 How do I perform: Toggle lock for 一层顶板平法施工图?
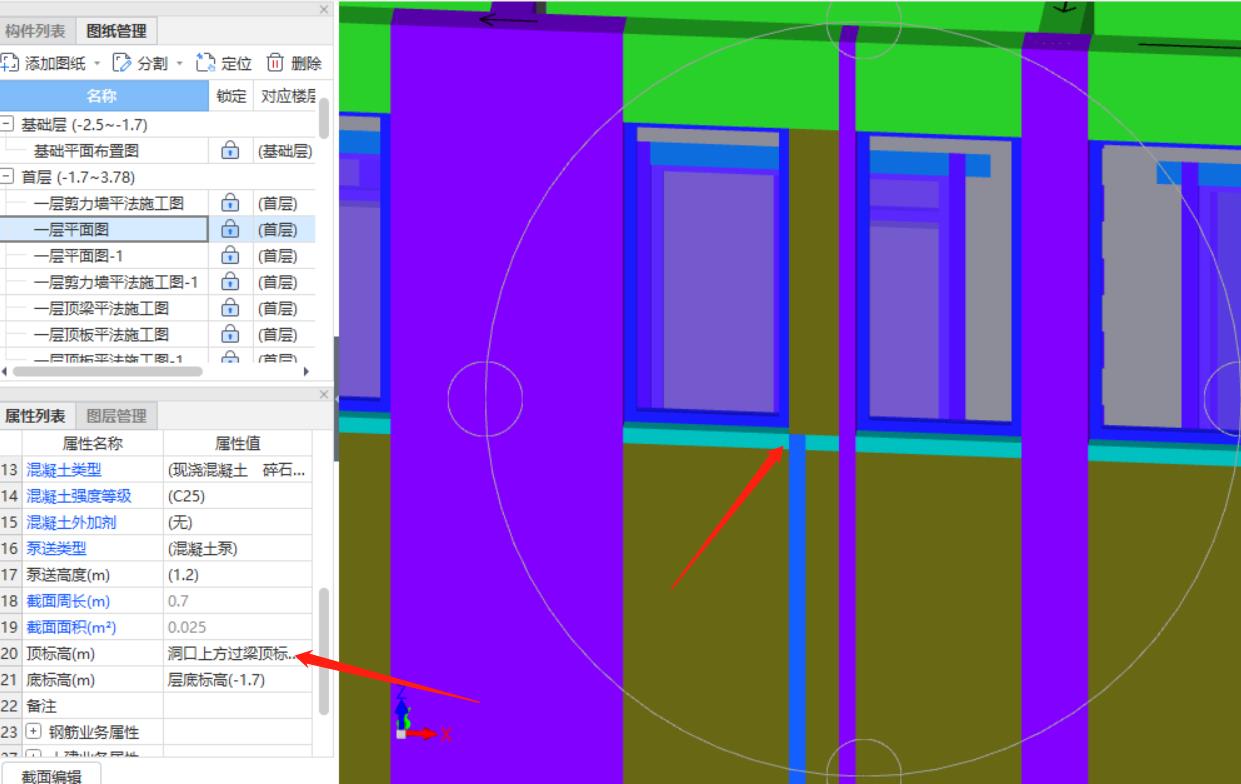pyautogui.click(x=230, y=334)
